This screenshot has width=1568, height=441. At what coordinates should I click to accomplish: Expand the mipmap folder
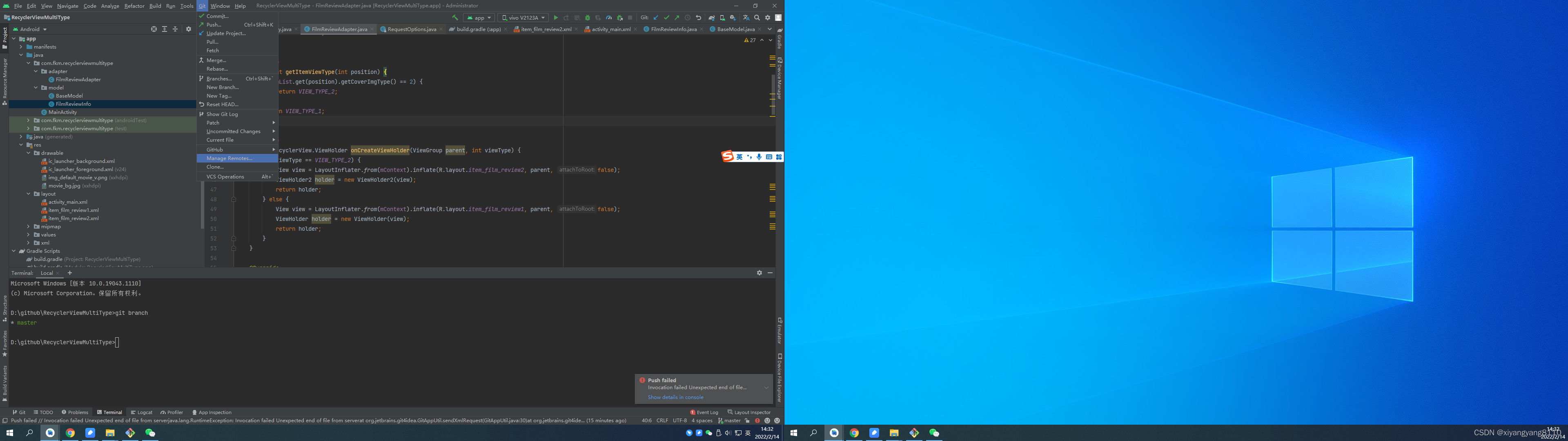[x=29, y=227]
